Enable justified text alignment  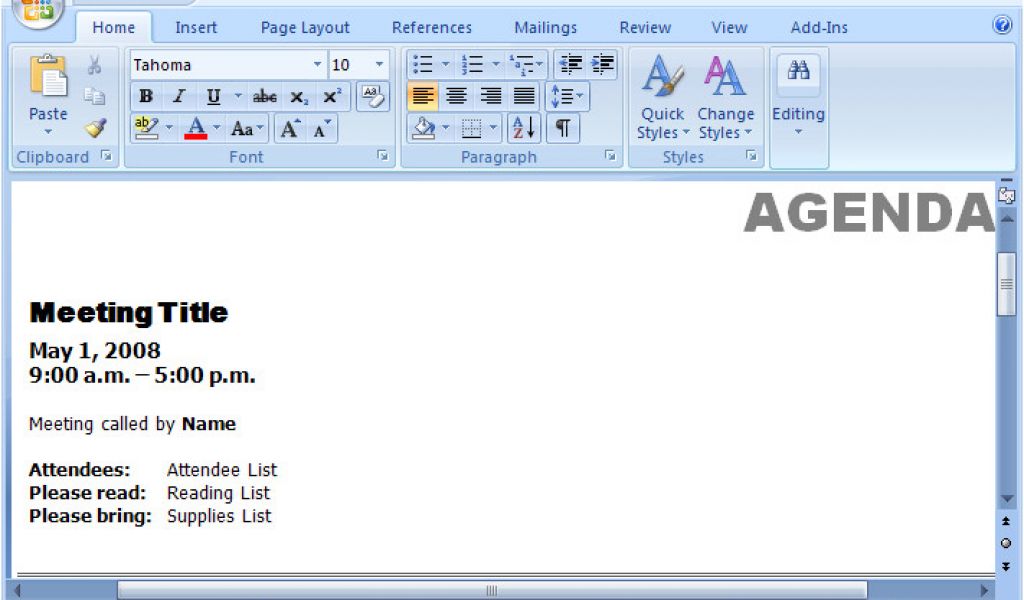coord(524,97)
